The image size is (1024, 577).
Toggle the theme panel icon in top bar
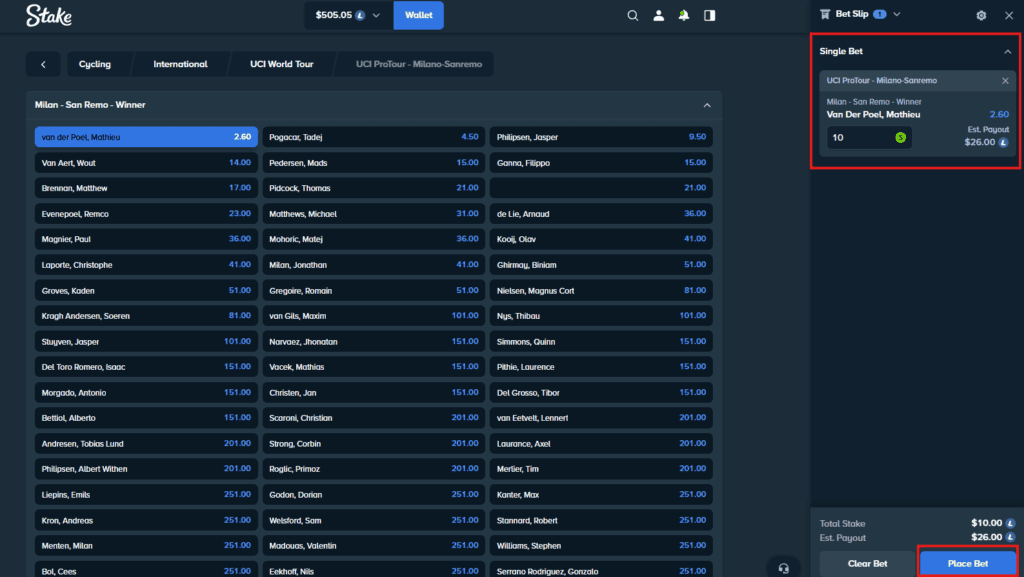[x=709, y=16]
